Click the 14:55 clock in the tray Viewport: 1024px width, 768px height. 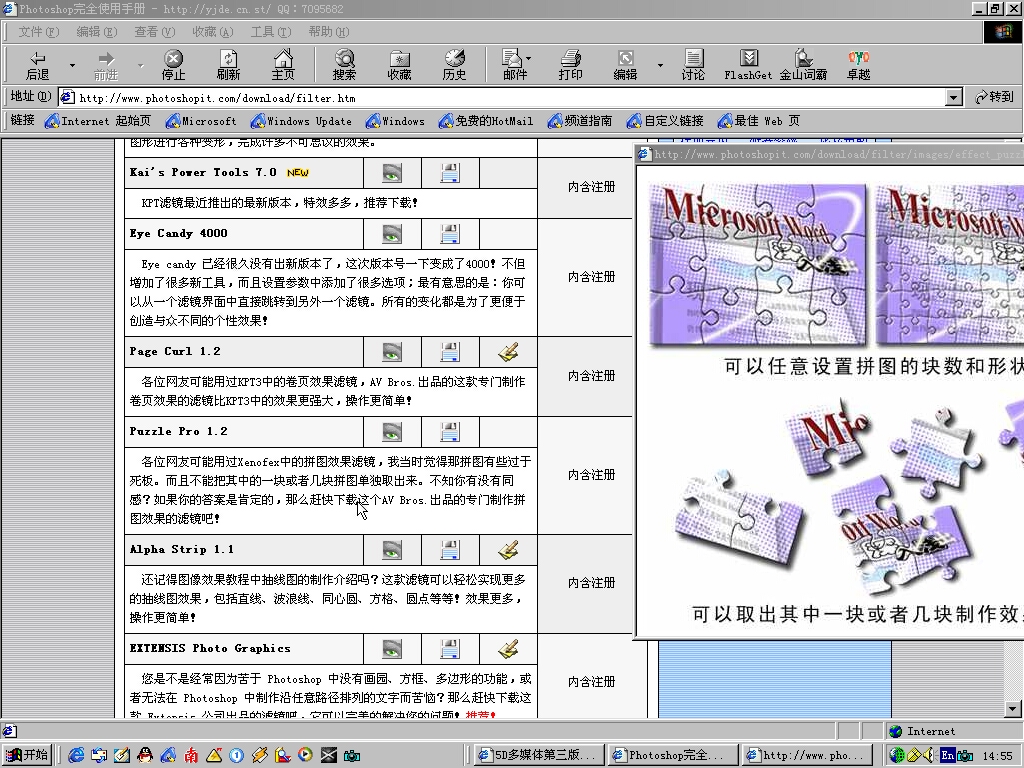[997, 756]
